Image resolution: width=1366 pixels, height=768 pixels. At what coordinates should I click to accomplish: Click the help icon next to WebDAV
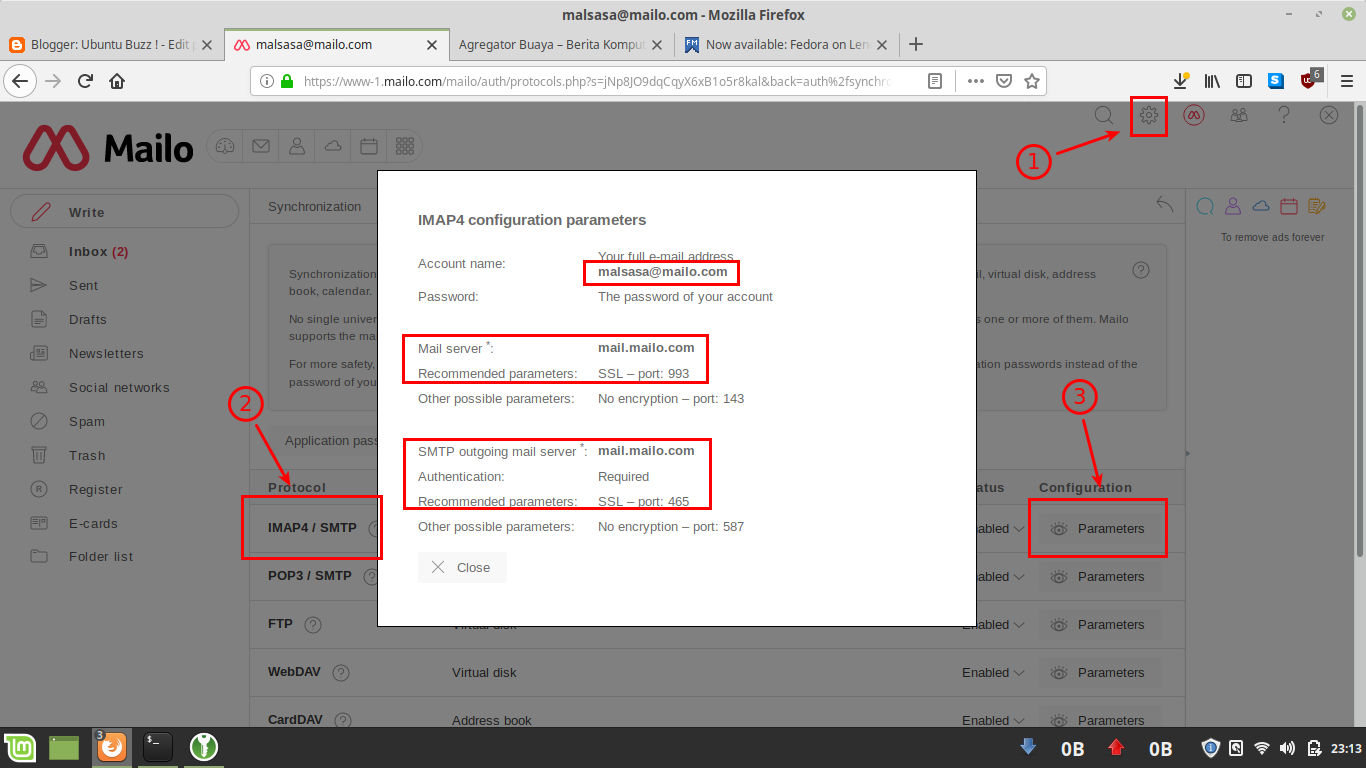tap(341, 673)
